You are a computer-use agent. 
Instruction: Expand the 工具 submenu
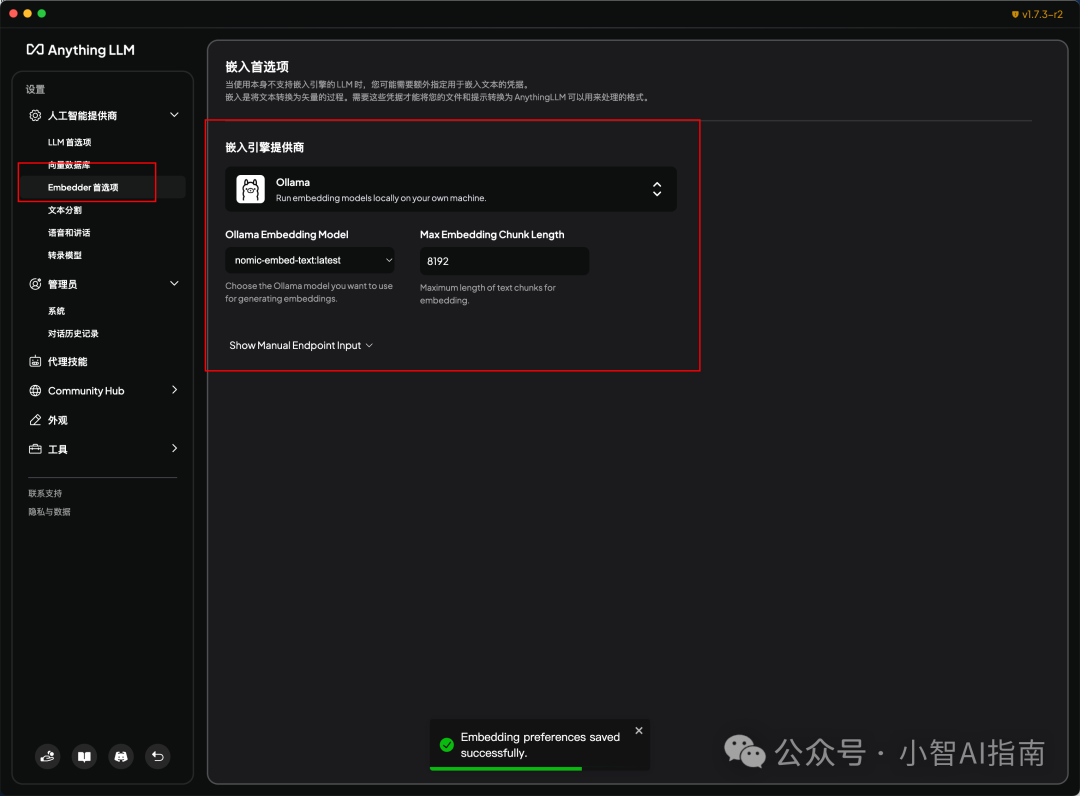pyautogui.click(x=174, y=449)
